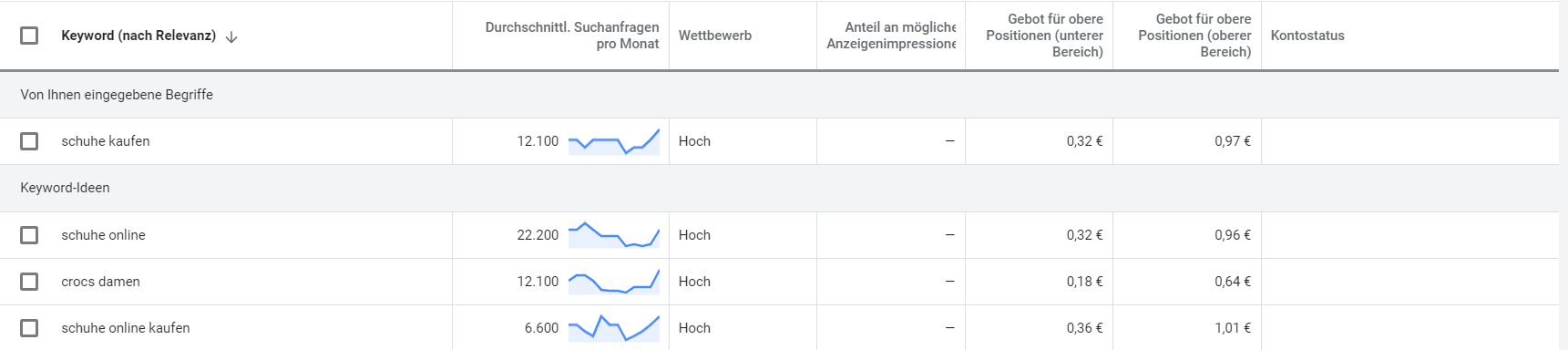Screen dimensions: 1568x350
Task: Click Gebot für obere Positionen (unterer Bereich) header
Action: pyautogui.click(x=1044, y=36)
